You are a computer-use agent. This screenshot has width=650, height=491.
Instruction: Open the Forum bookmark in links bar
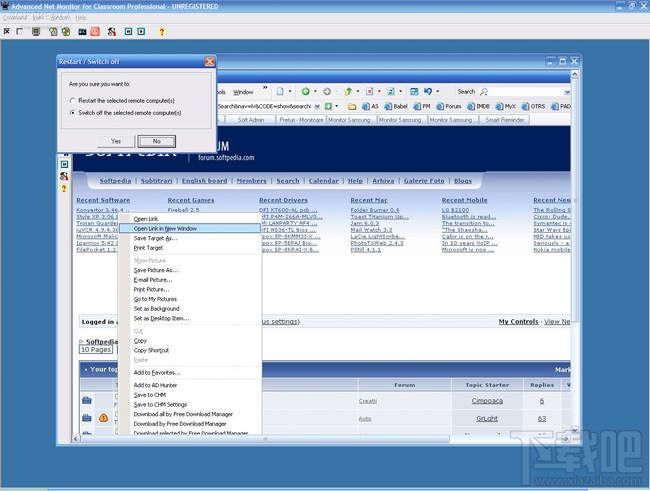pos(449,107)
